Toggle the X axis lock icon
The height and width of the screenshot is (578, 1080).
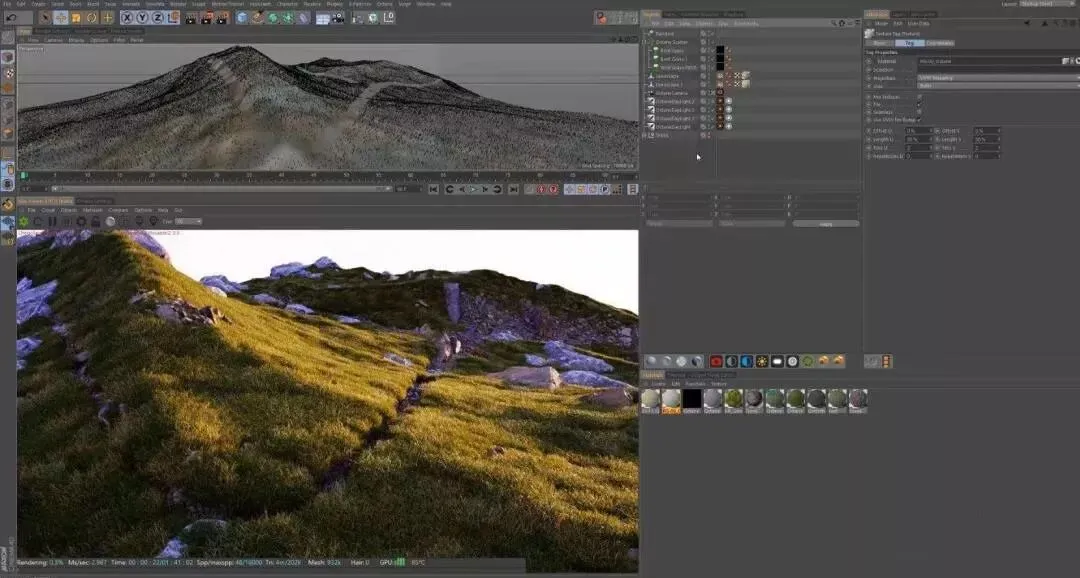[128, 17]
